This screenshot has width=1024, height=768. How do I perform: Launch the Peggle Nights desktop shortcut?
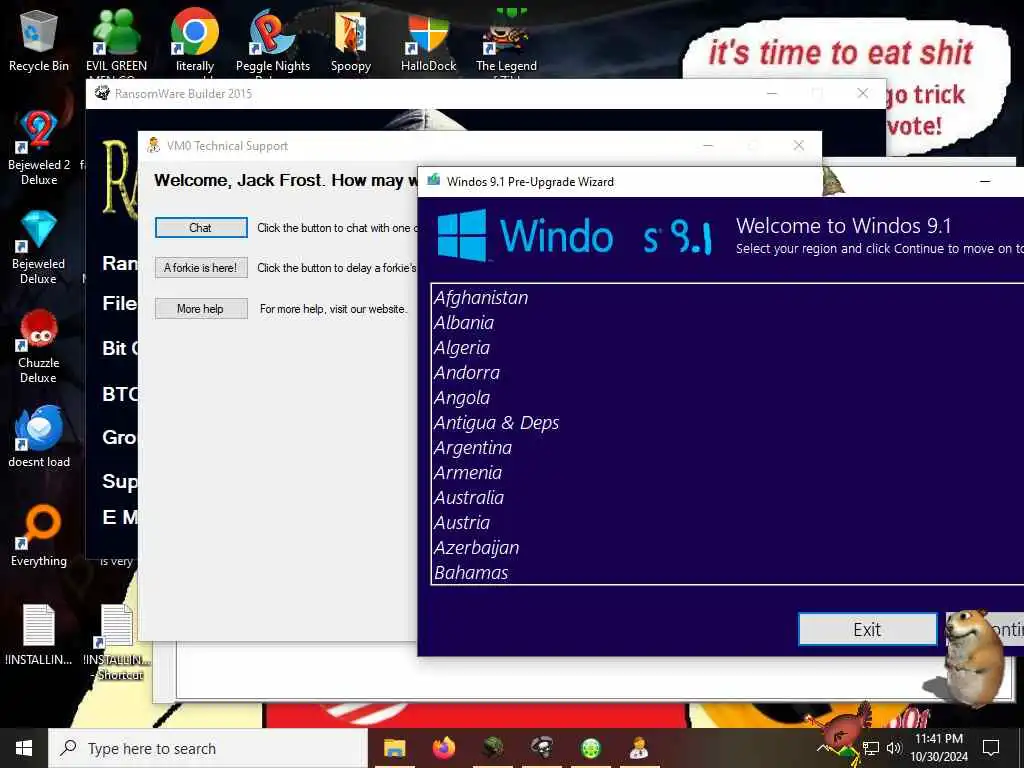point(272,40)
